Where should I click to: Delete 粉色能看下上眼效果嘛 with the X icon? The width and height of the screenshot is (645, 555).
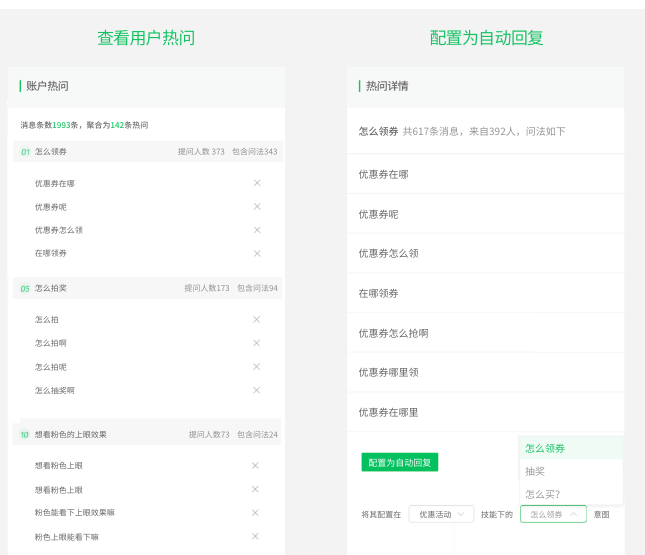[x=255, y=512]
